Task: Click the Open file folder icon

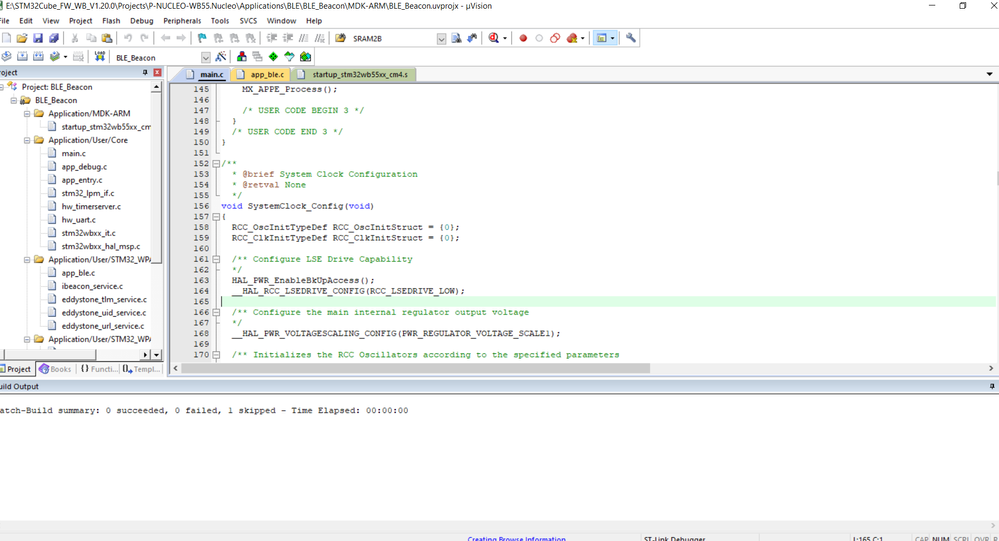Action: [x=22, y=38]
